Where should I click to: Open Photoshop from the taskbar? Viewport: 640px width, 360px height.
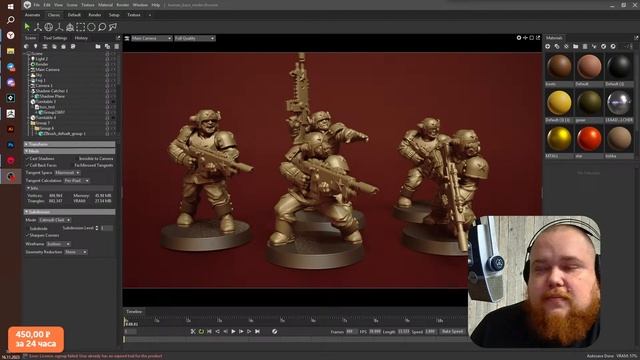(x=11, y=145)
